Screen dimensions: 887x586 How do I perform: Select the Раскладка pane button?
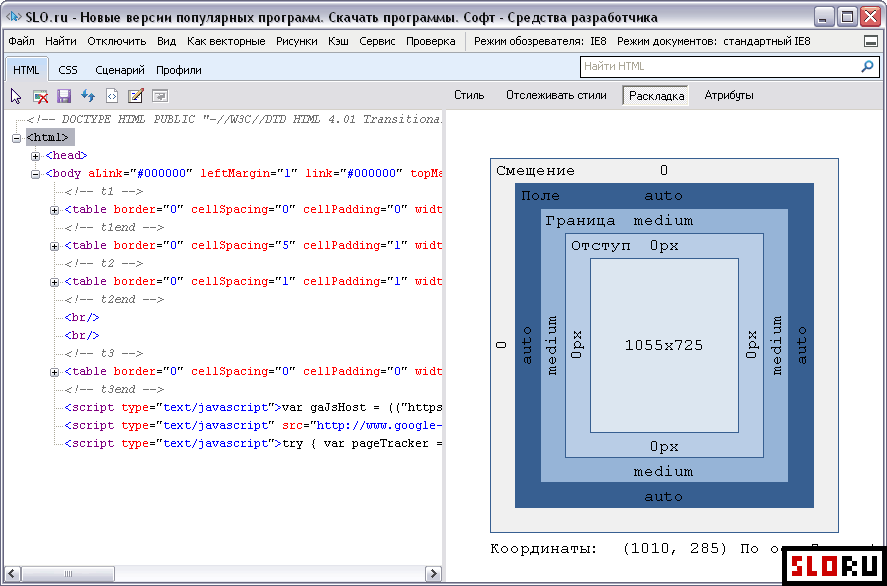657,96
